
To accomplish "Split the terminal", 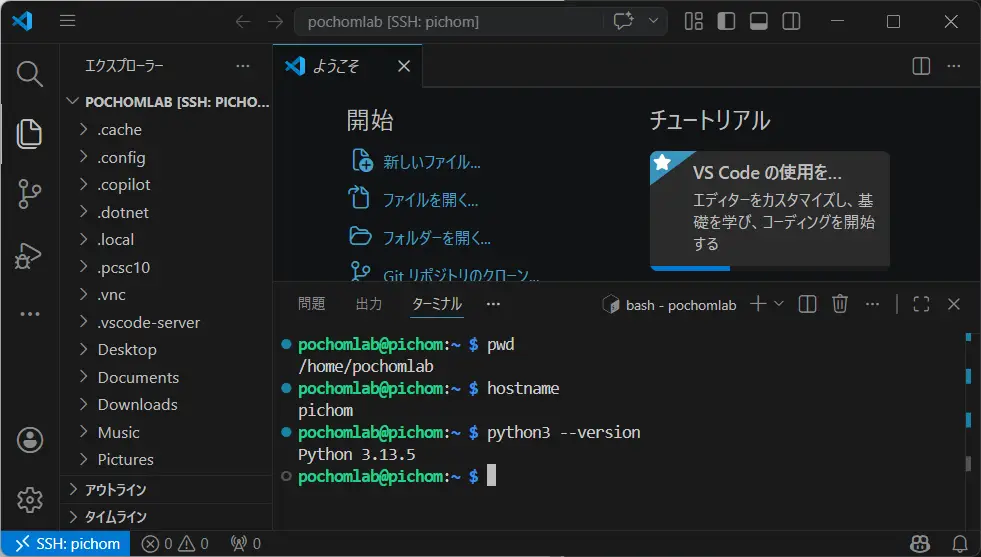I will (x=808, y=304).
